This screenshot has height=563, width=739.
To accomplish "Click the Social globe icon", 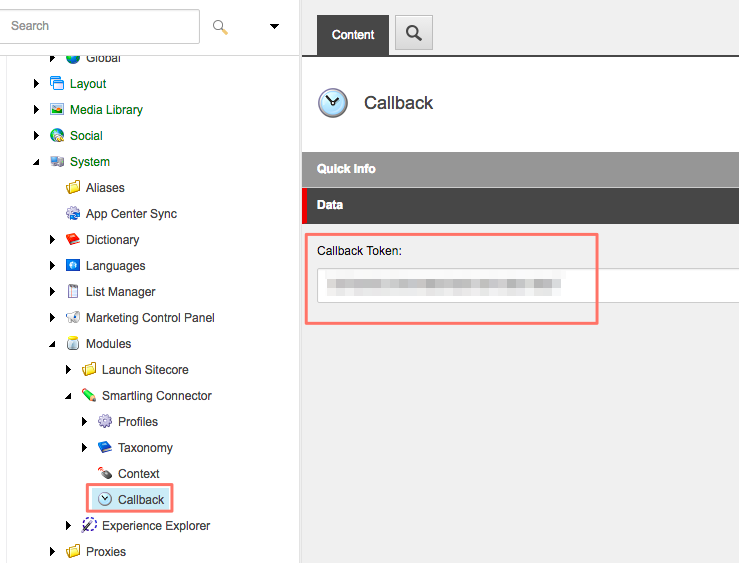I will click(x=57, y=136).
